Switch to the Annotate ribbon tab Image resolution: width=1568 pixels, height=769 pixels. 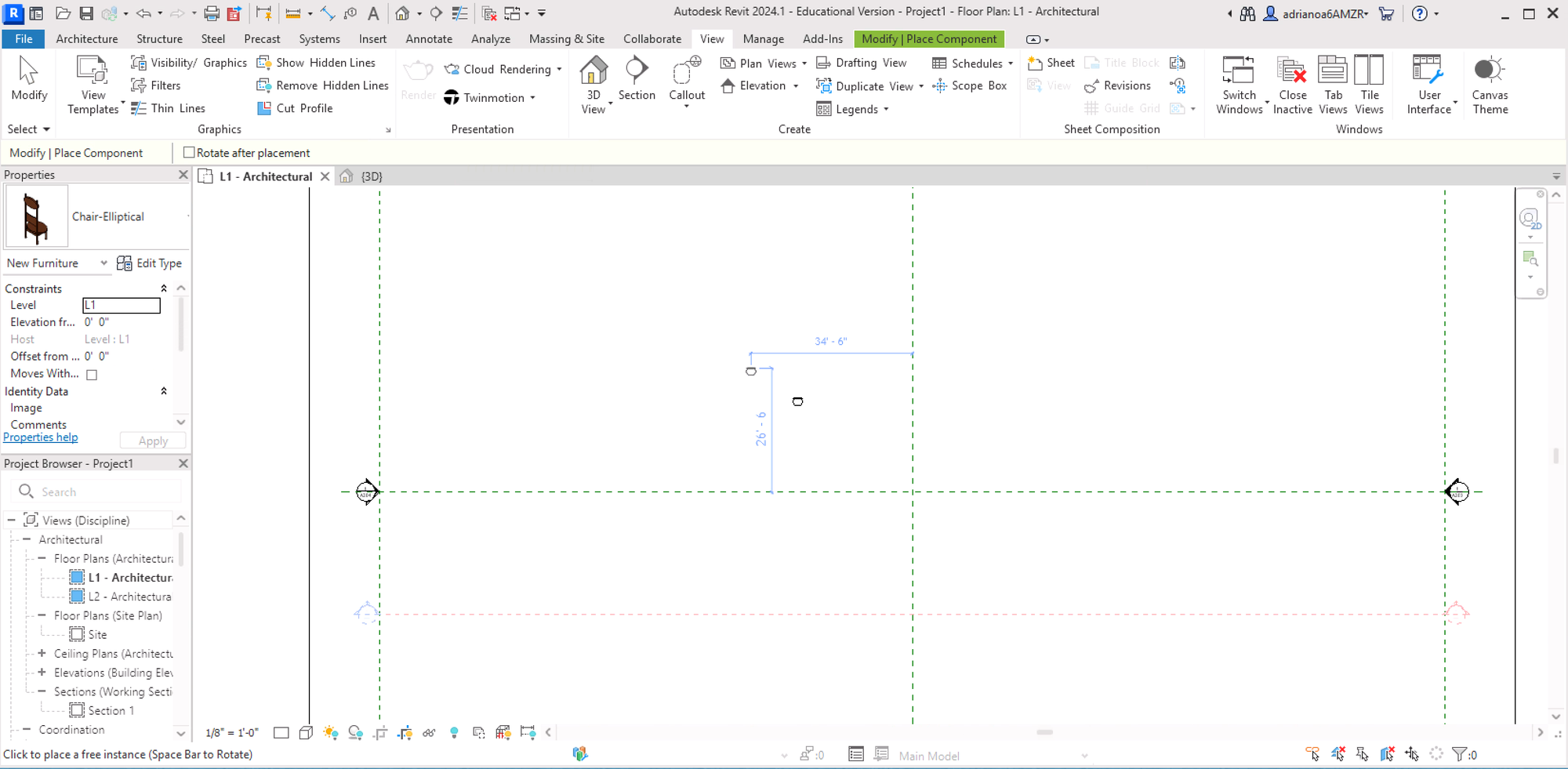[429, 38]
